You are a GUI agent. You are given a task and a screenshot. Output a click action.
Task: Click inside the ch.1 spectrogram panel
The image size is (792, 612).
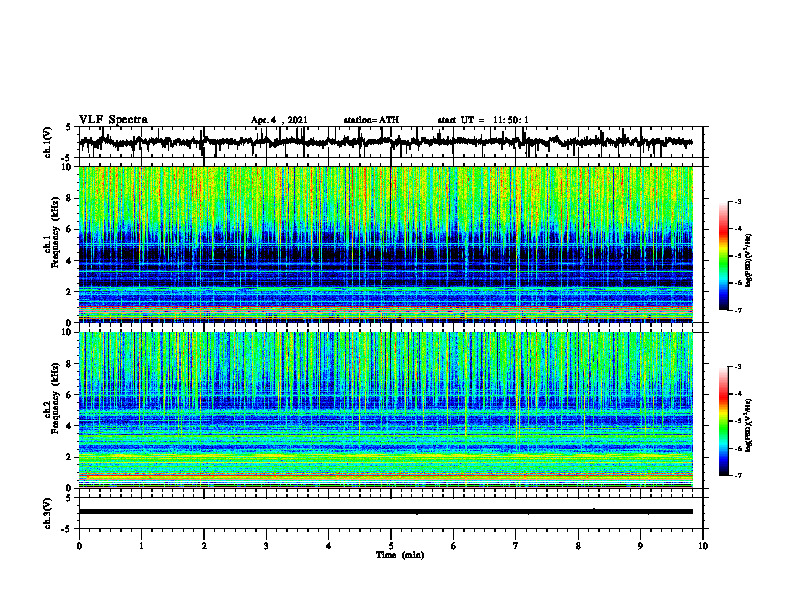pyautogui.click(x=386, y=244)
